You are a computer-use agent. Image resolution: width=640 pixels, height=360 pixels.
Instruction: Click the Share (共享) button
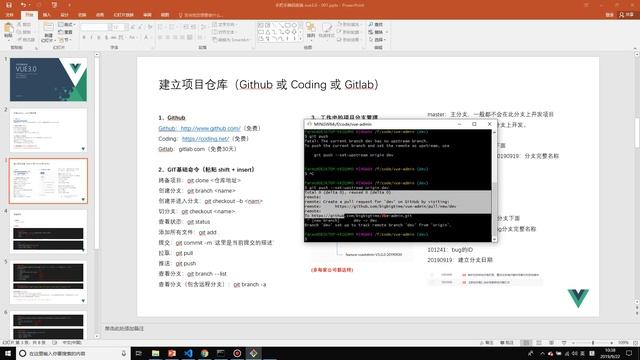click(x=627, y=15)
